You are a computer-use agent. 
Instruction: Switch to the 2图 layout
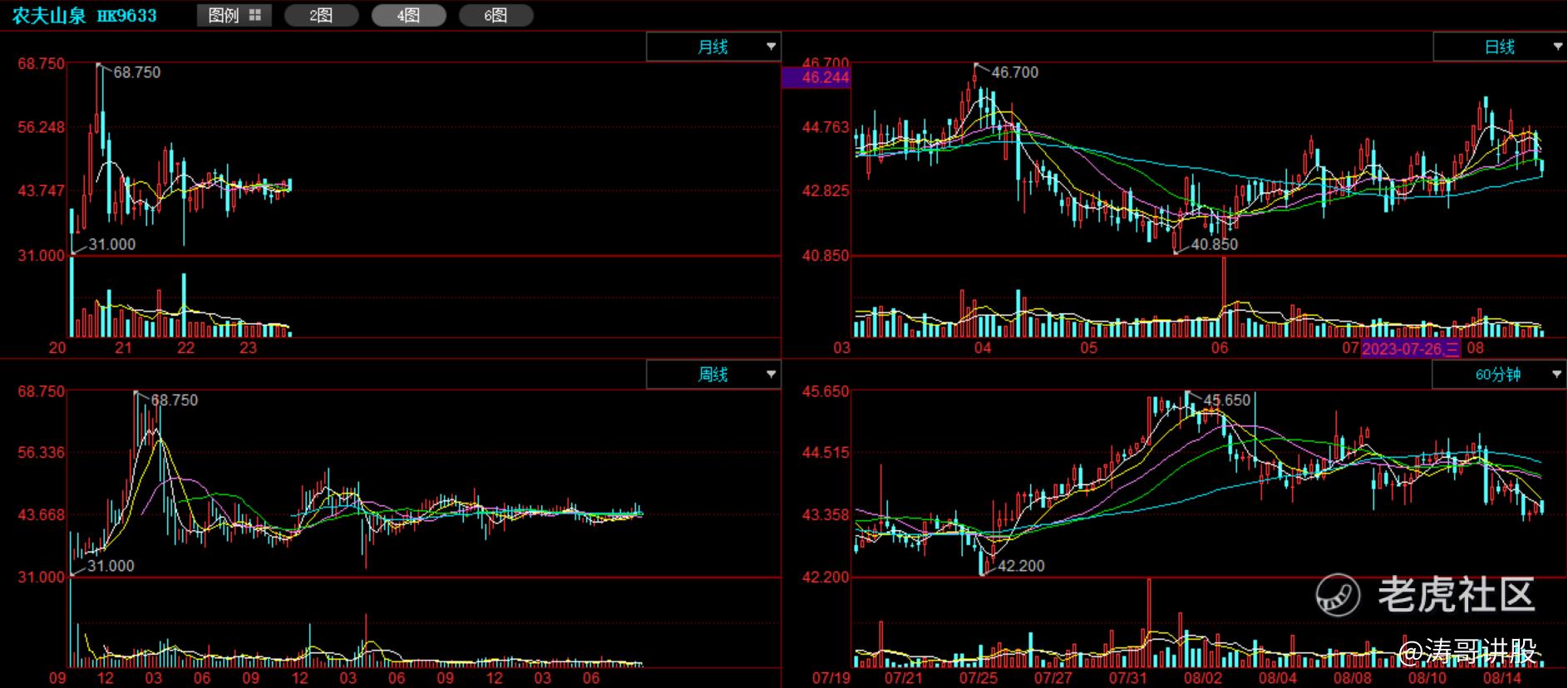(x=321, y=15)
